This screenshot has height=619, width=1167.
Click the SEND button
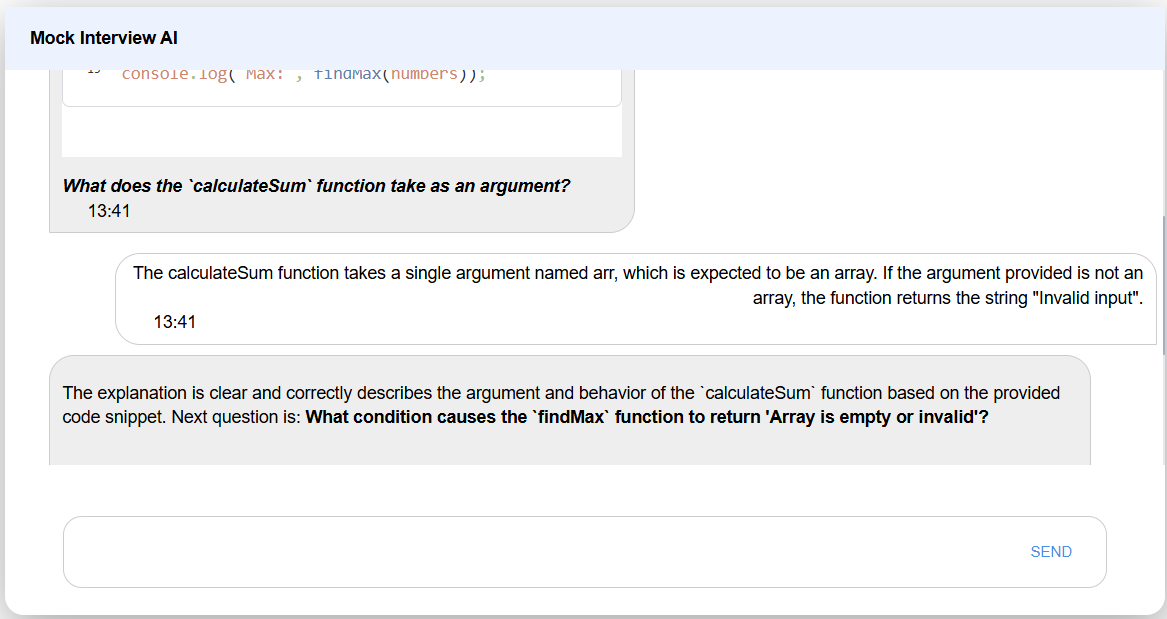point(1051,552)
